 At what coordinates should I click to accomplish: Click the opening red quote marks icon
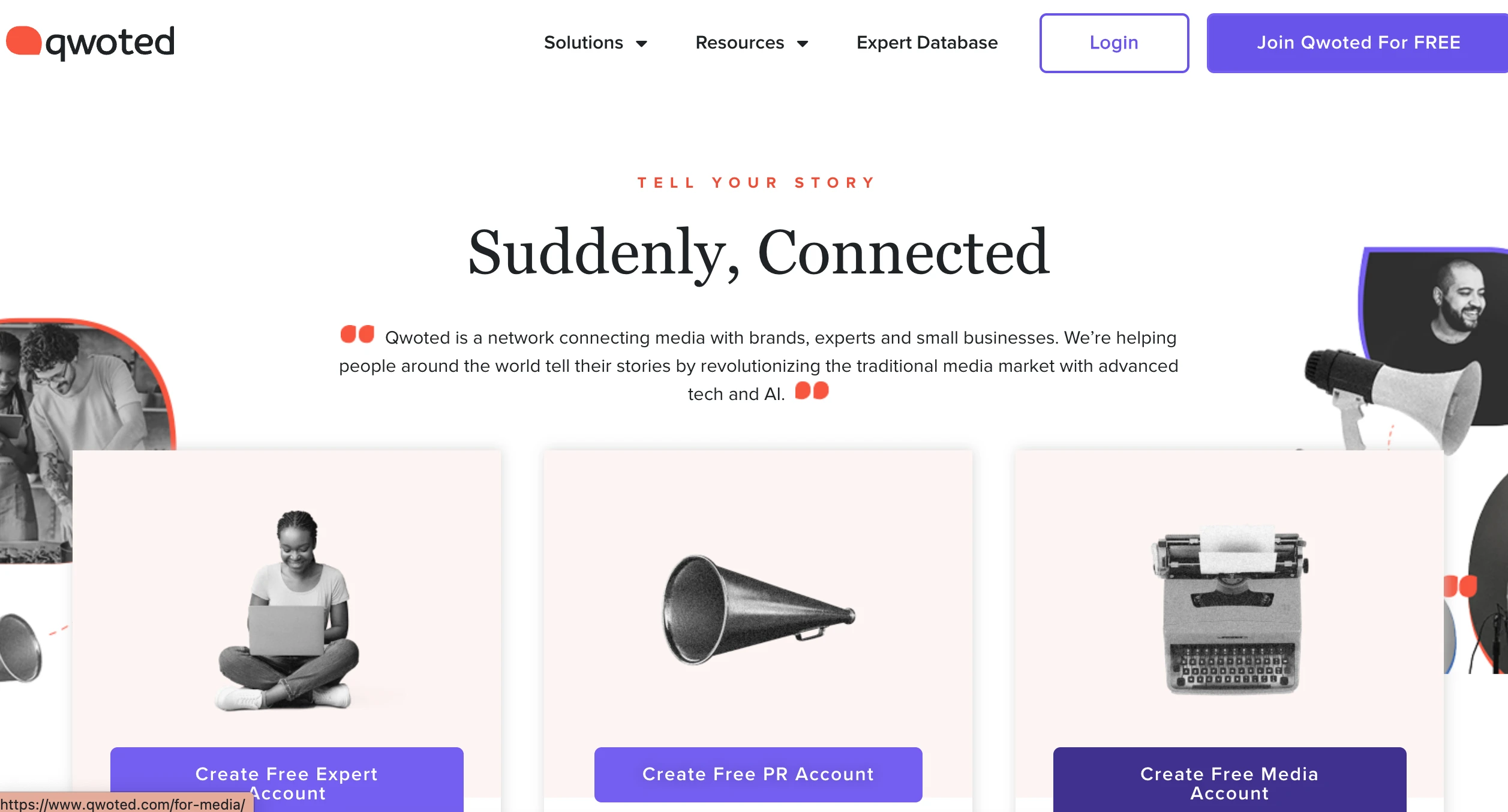pos(357,334)
